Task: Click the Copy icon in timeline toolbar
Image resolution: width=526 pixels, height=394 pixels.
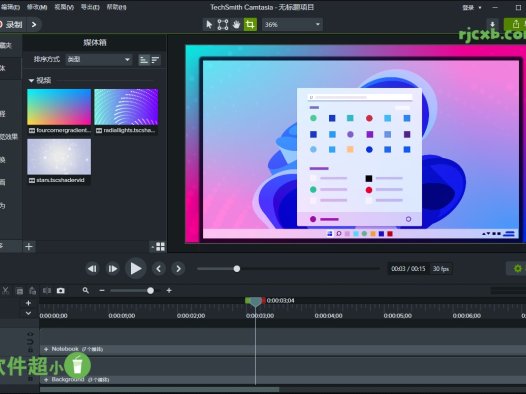Action: (x=19, y=291)
